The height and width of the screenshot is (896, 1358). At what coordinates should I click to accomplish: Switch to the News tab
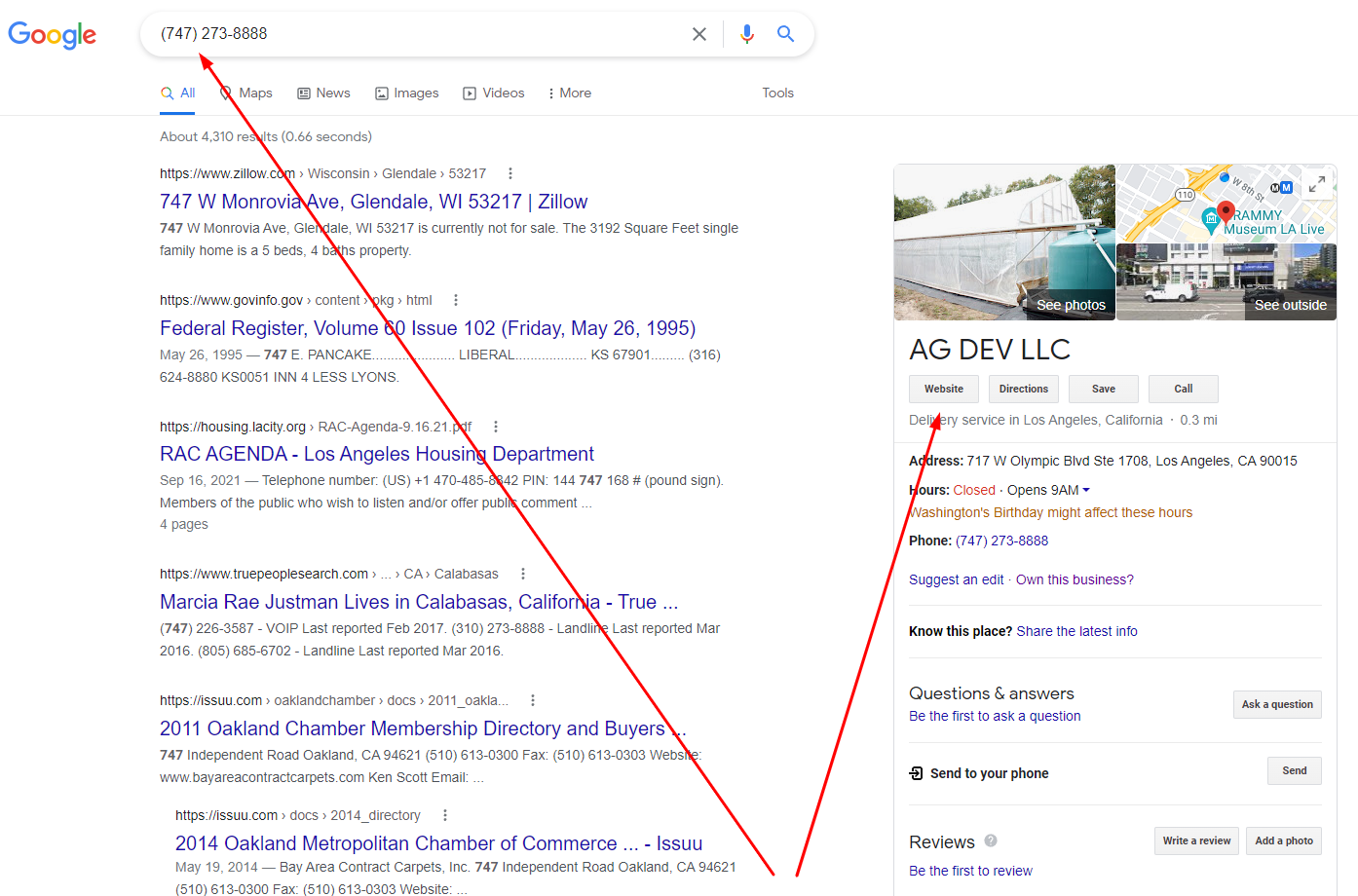[x=323, y=93]
